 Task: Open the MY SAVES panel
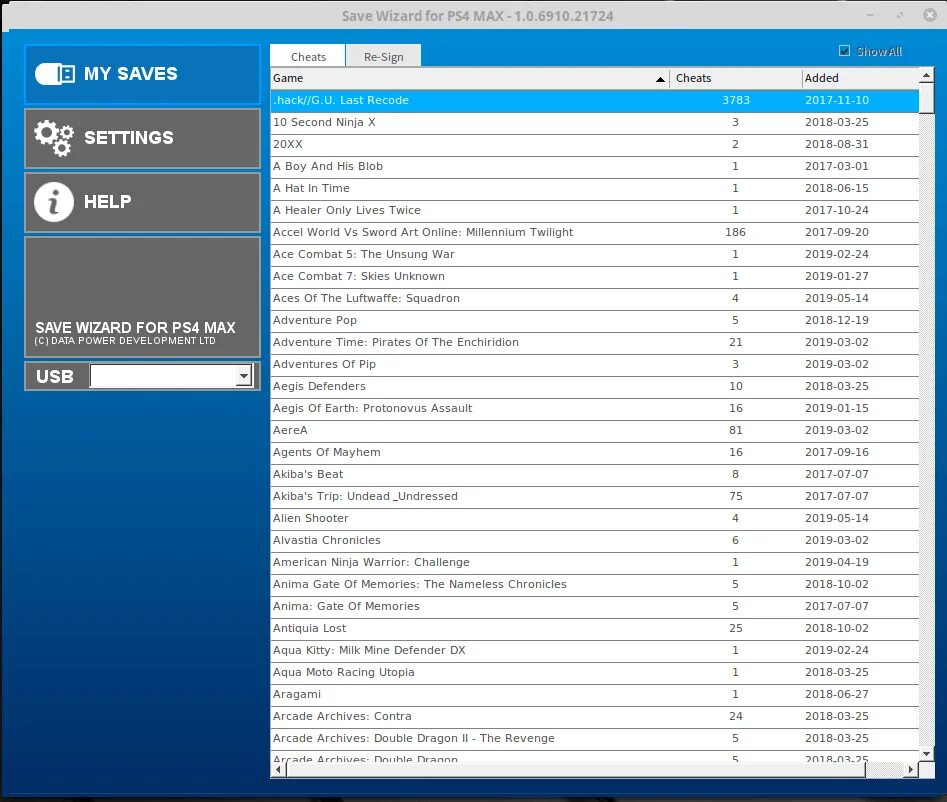point(142,74)
